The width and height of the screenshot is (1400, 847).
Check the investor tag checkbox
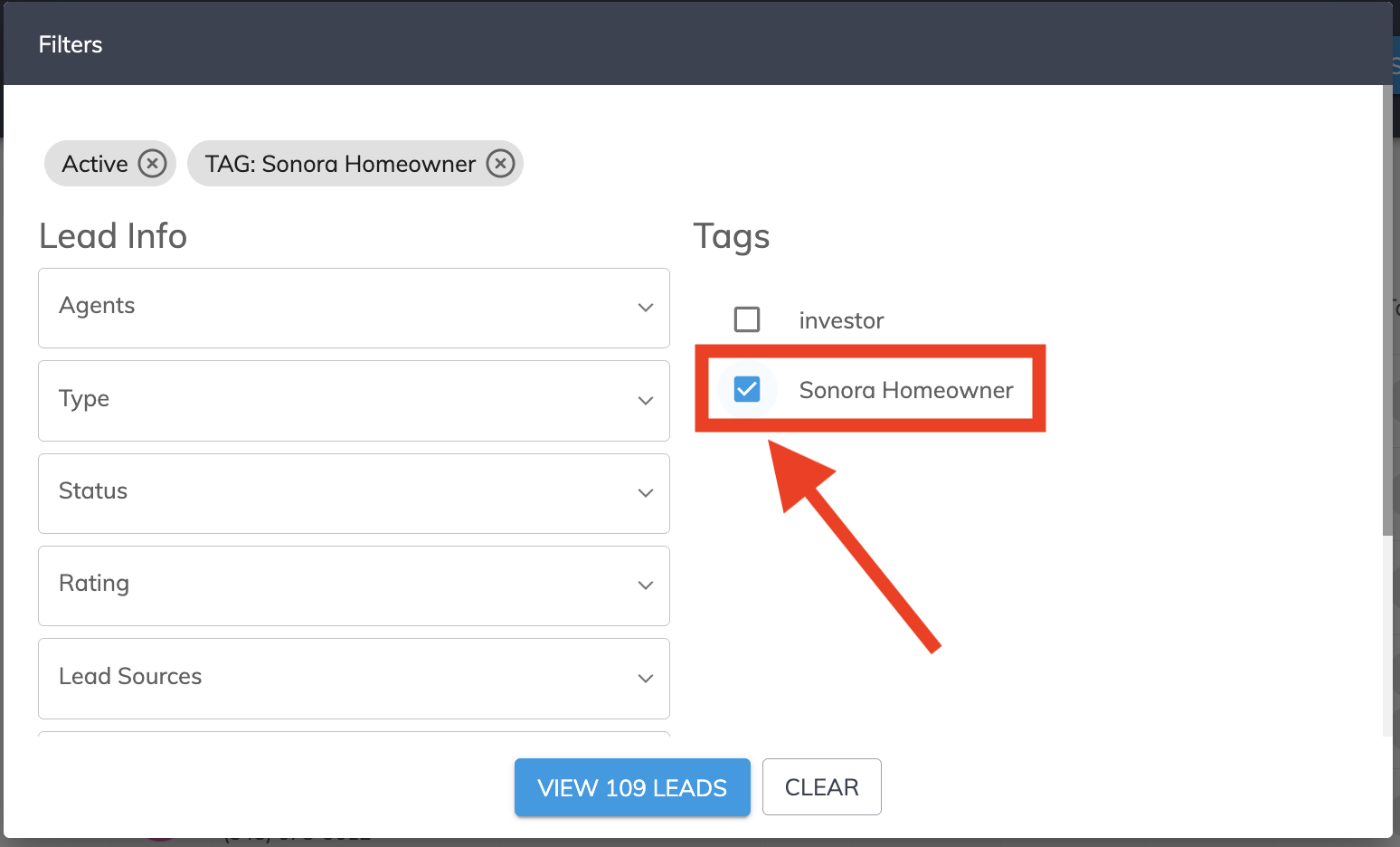747,319
